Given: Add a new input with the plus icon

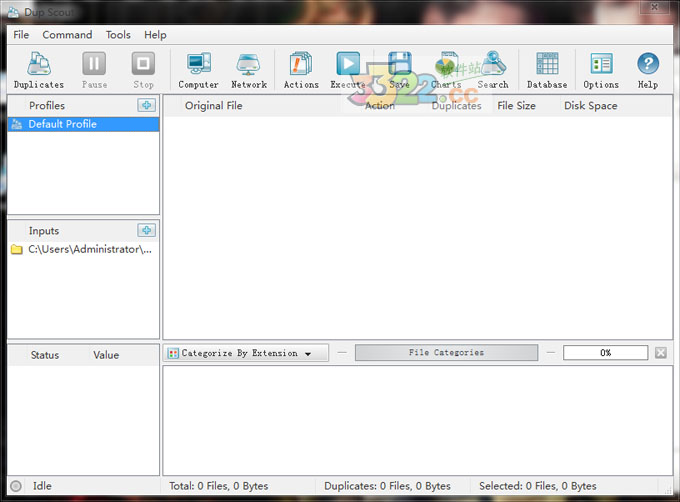Looking at the screenshot, I should pyautogui.click(x=147, y=230).
